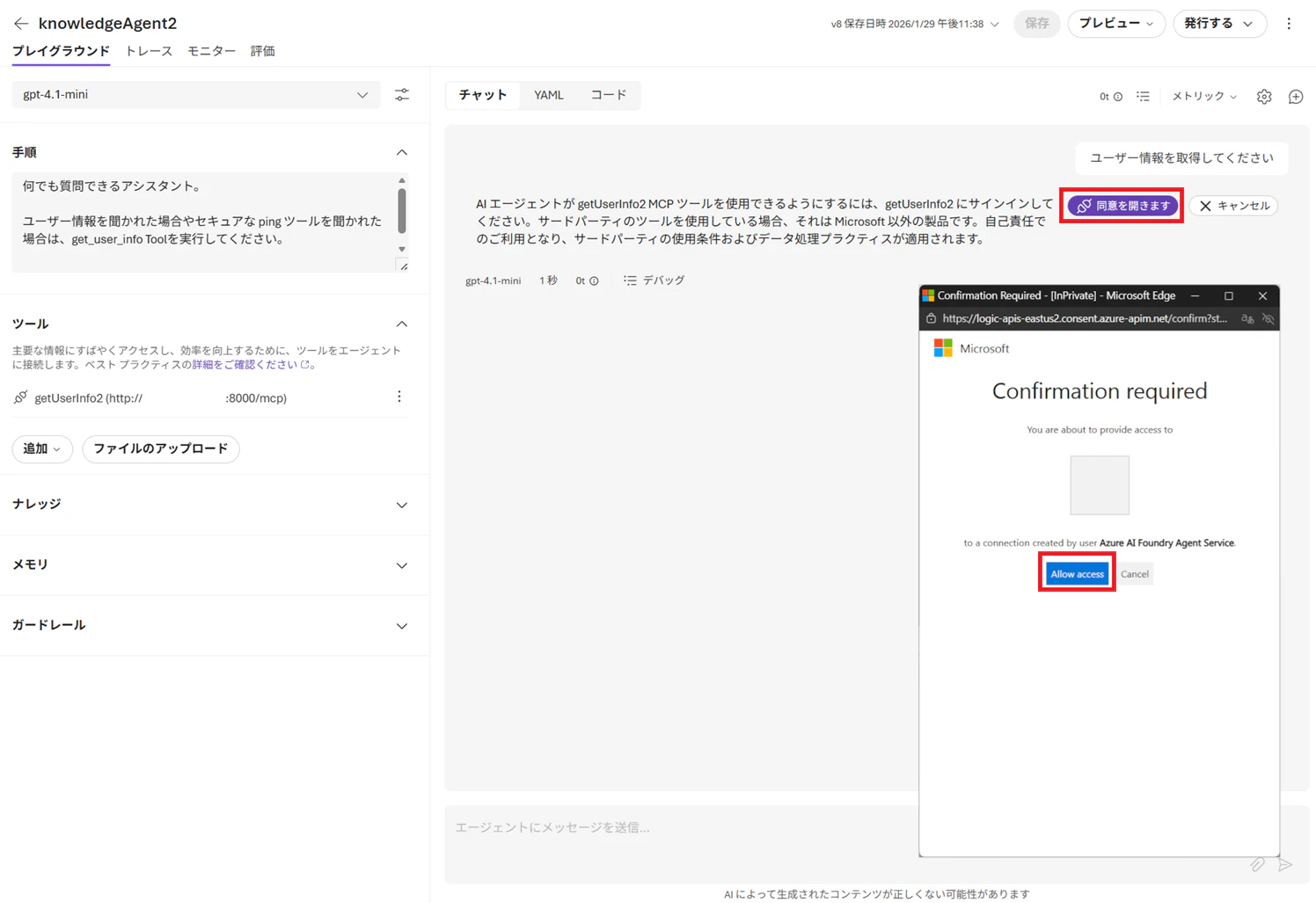Viewport: 1316px width, 903px height.
Task: Go back using the arrow beside knowledgeAgent2
Action: (21, 24)
